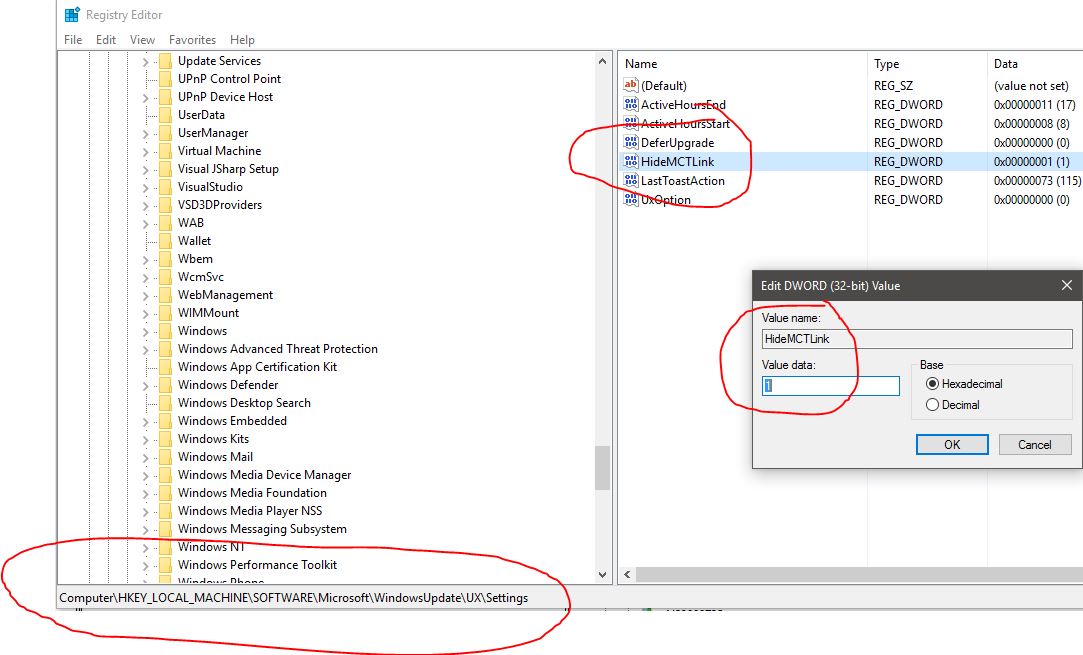The width and height of the screenshot is (1083, 655).
Task: Click the values pane horizontal scrollbar
Action: point(859,574)
